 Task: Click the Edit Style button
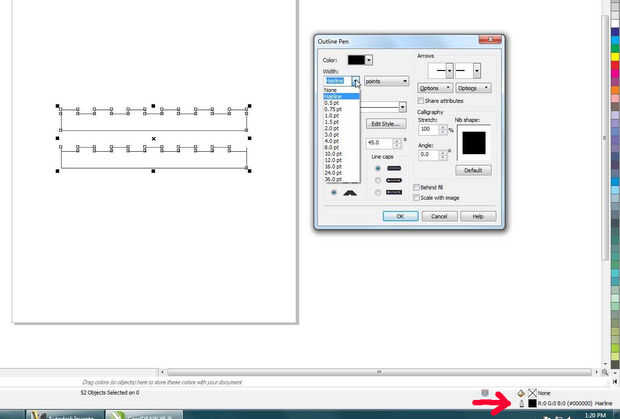(386, 124)
